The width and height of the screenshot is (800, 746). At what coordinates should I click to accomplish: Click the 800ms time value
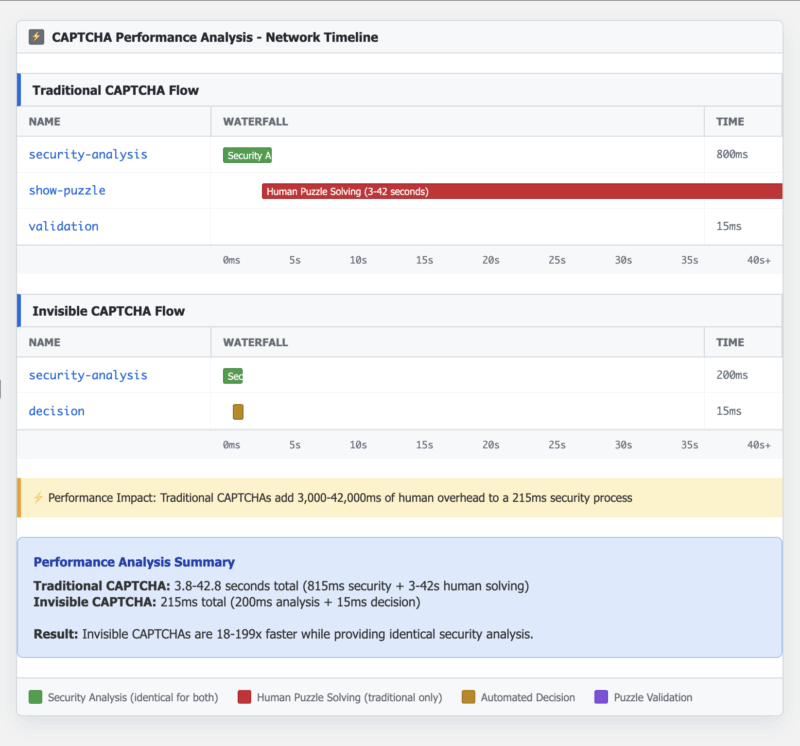(x=732, y=154)
